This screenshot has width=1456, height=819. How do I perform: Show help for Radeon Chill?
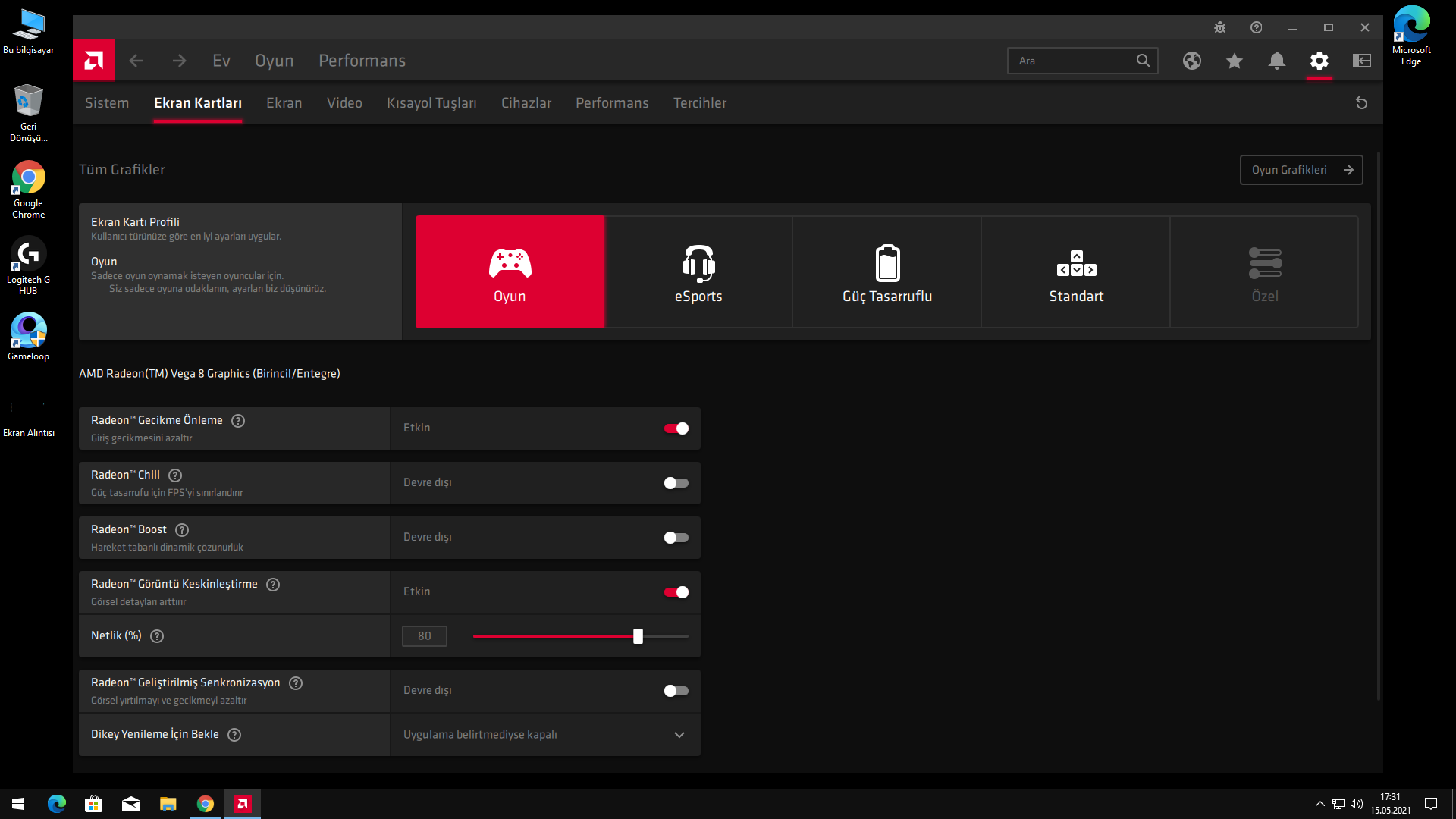click(x=175, y=475)
